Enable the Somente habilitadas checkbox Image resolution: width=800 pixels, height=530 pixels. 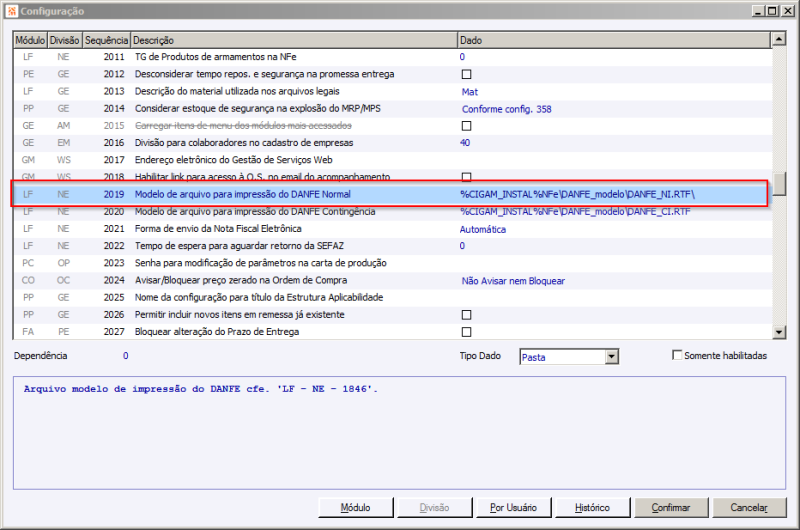(677, 355)
